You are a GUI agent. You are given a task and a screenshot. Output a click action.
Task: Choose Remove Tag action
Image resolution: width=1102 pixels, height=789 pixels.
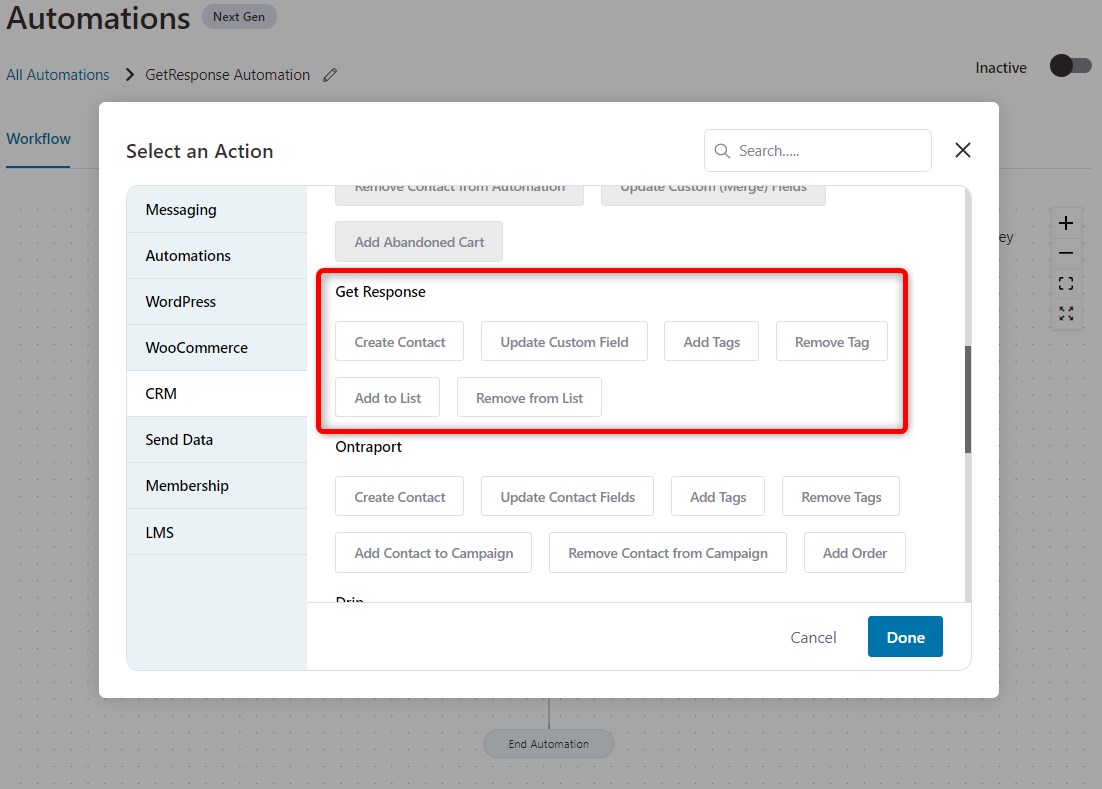[831, 341]
